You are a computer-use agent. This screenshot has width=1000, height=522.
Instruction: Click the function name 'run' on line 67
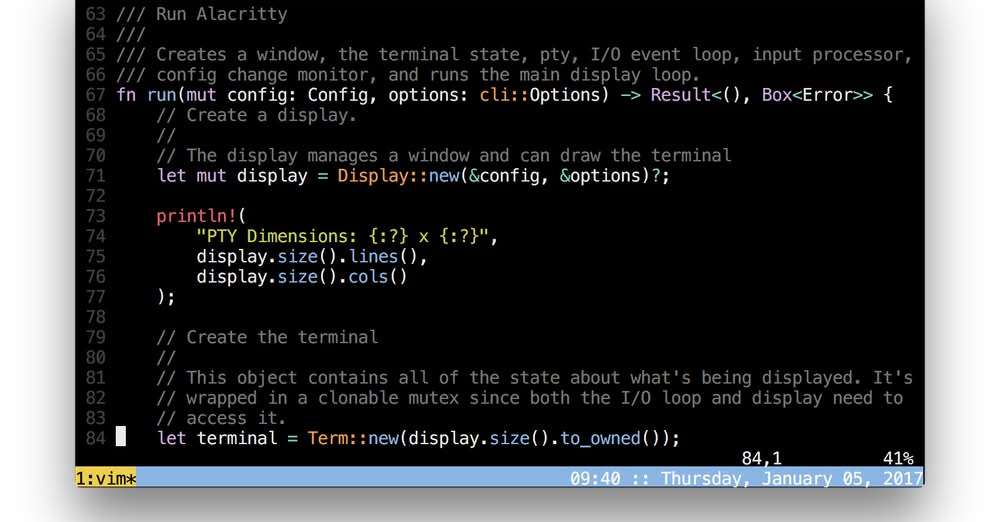click(161, 95)
